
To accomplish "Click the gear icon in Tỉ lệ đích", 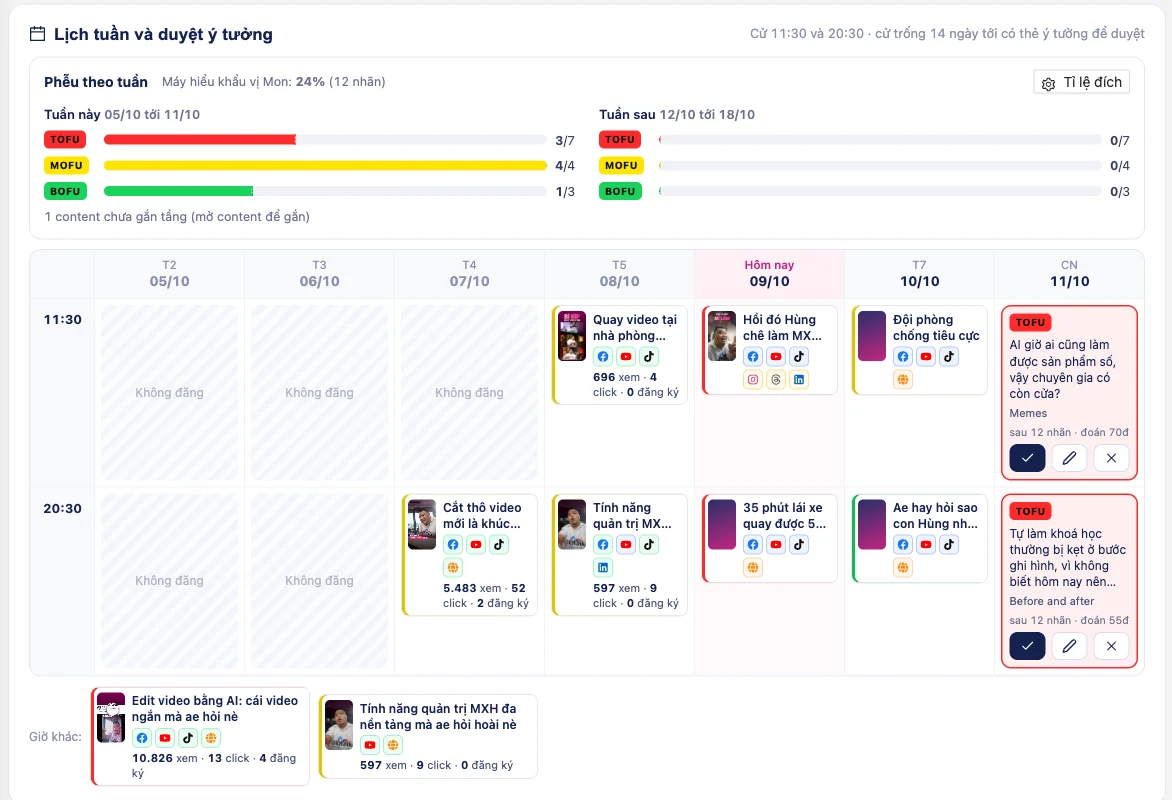I will (x=1049, y=83).
